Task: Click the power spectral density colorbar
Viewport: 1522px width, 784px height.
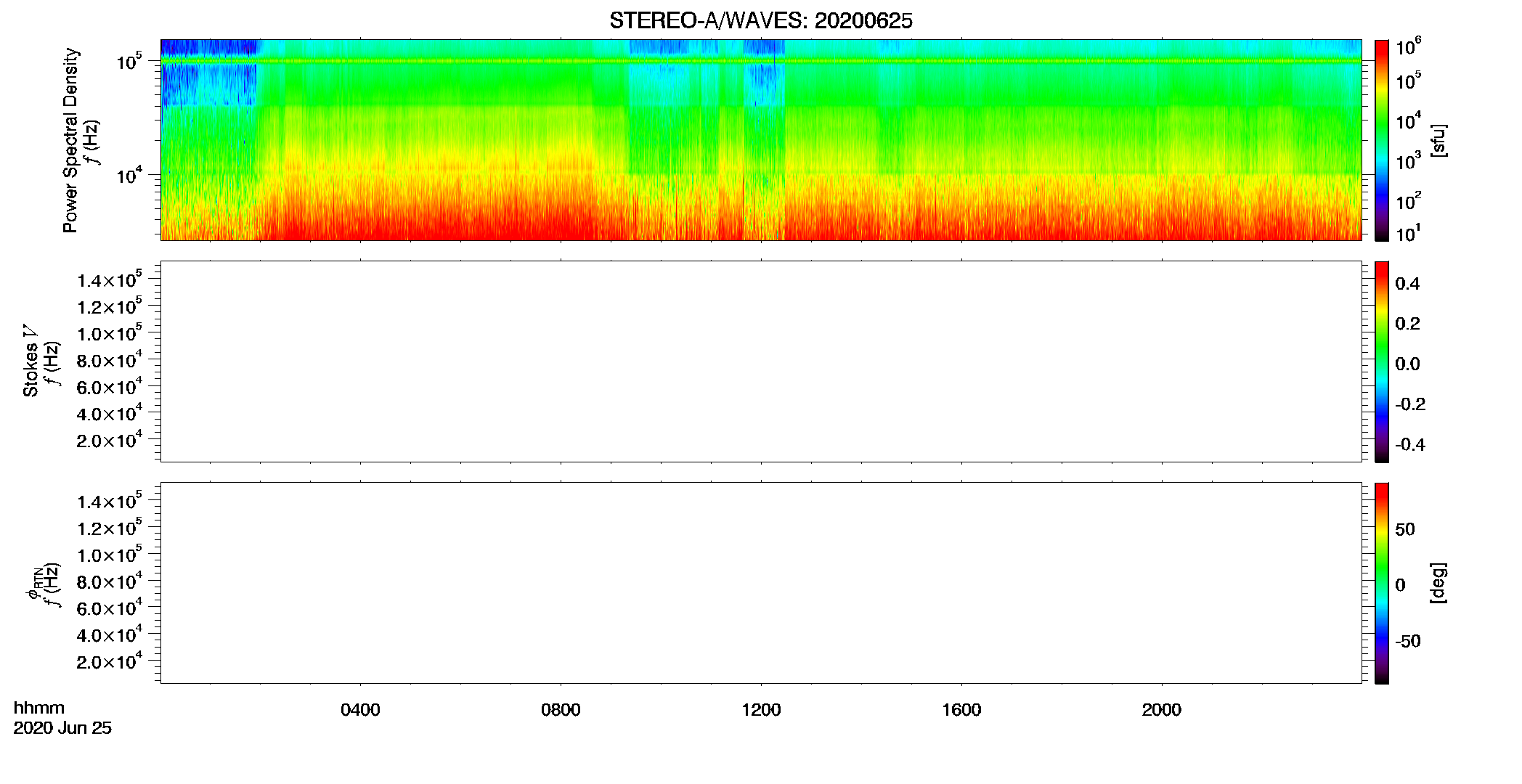Action: click(x=1382, y=140)
